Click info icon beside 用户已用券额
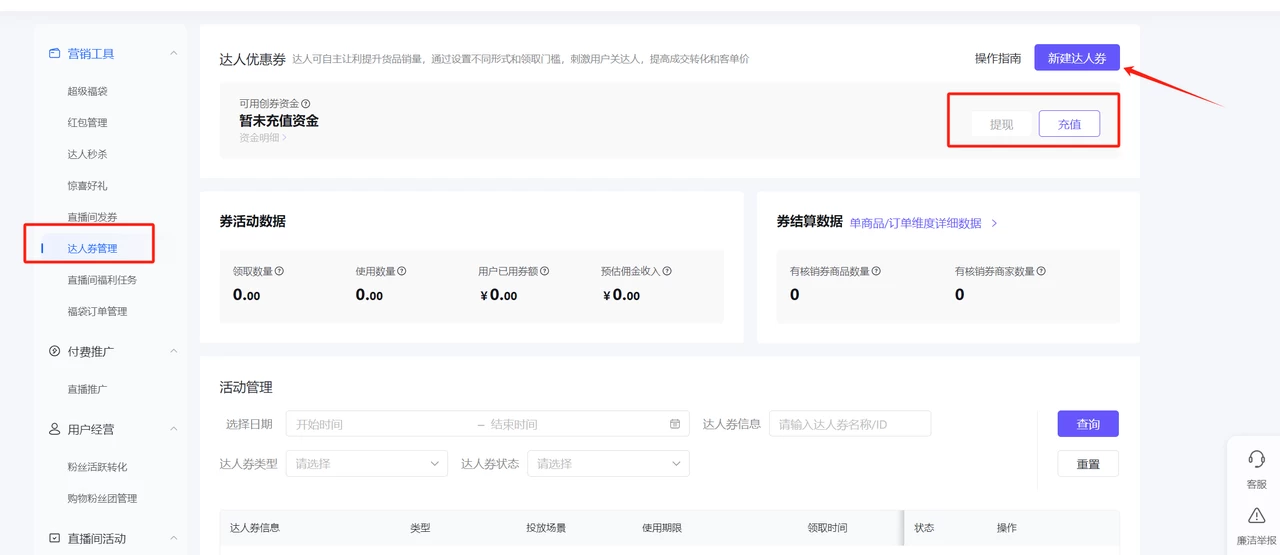1280x555 pixels. [x=545, y=271]
